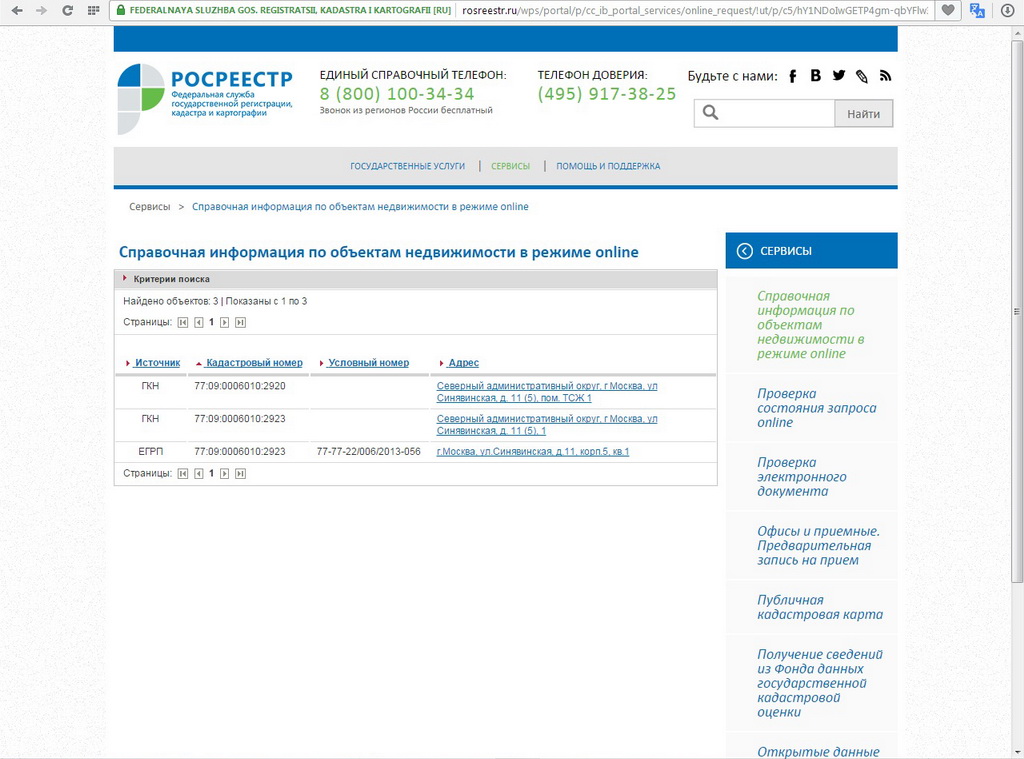
Task: Click the Rosreestr logo
Action: pos(205,96)
